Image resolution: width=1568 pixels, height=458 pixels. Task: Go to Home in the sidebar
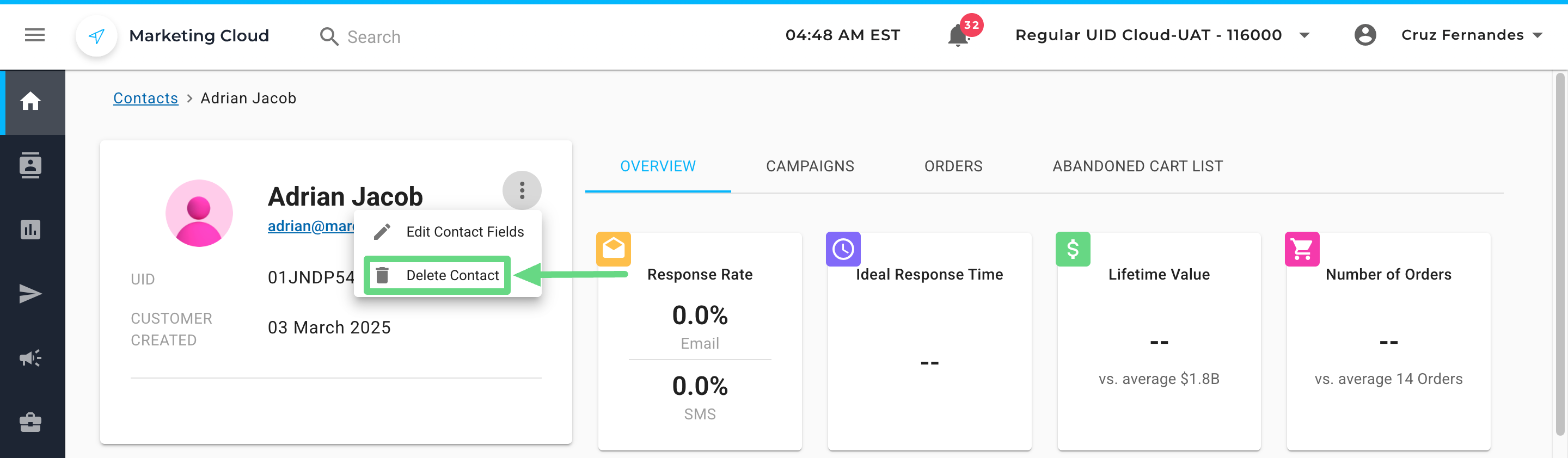[30, 102]
